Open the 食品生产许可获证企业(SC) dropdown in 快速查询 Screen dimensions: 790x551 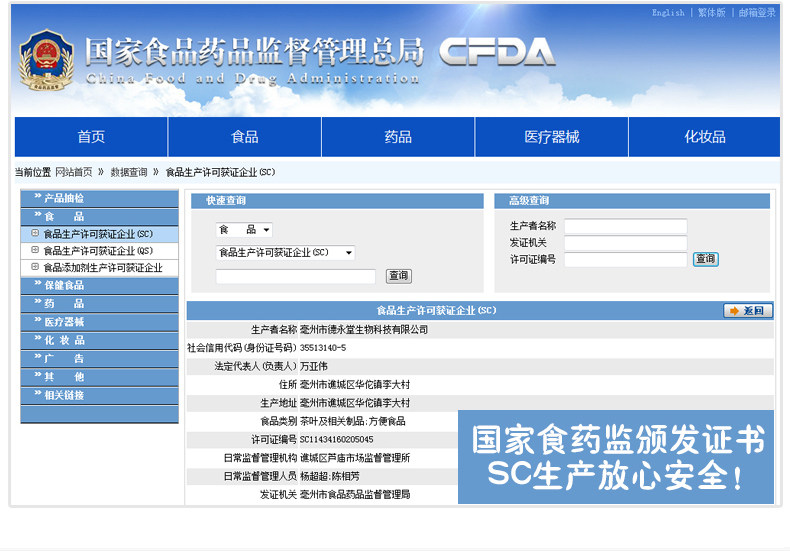285,252
